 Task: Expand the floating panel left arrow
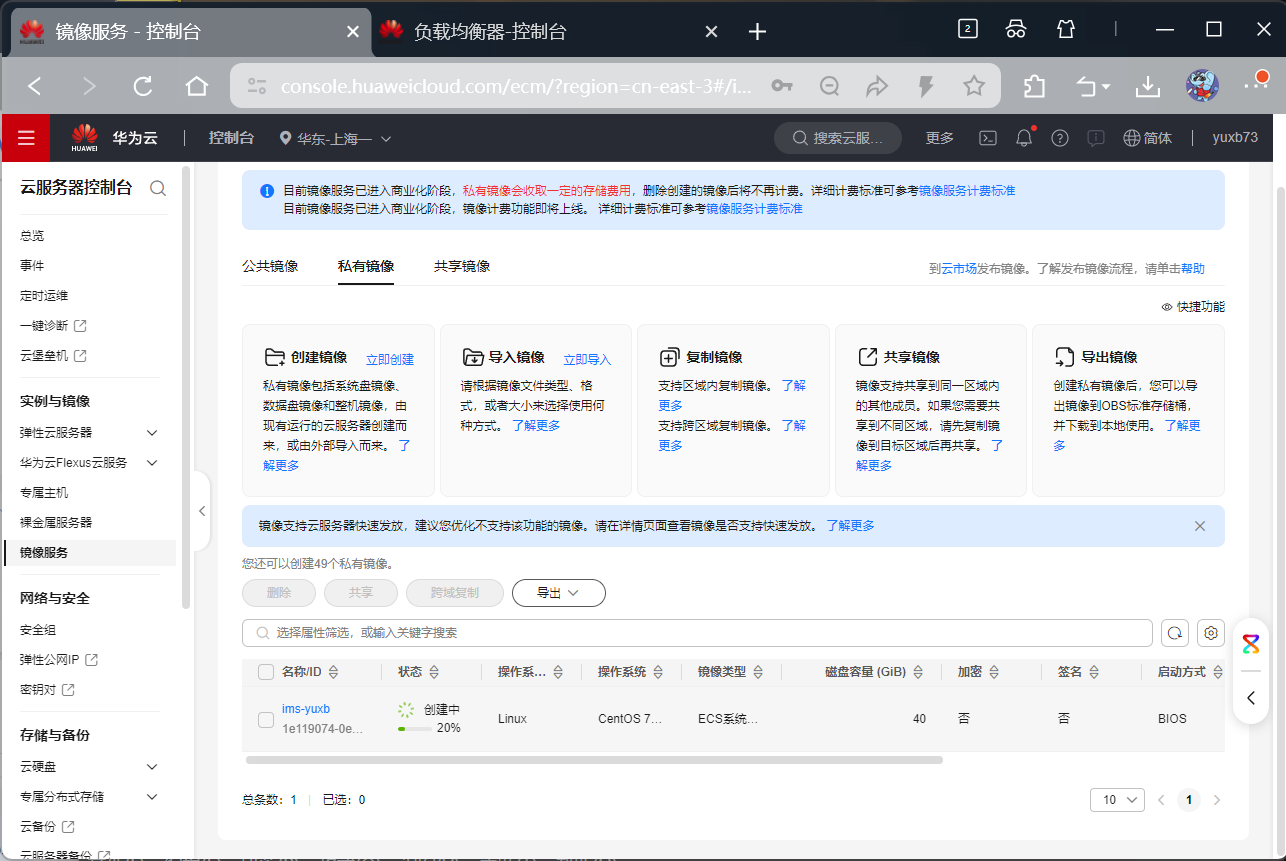tap(1251, 697)
